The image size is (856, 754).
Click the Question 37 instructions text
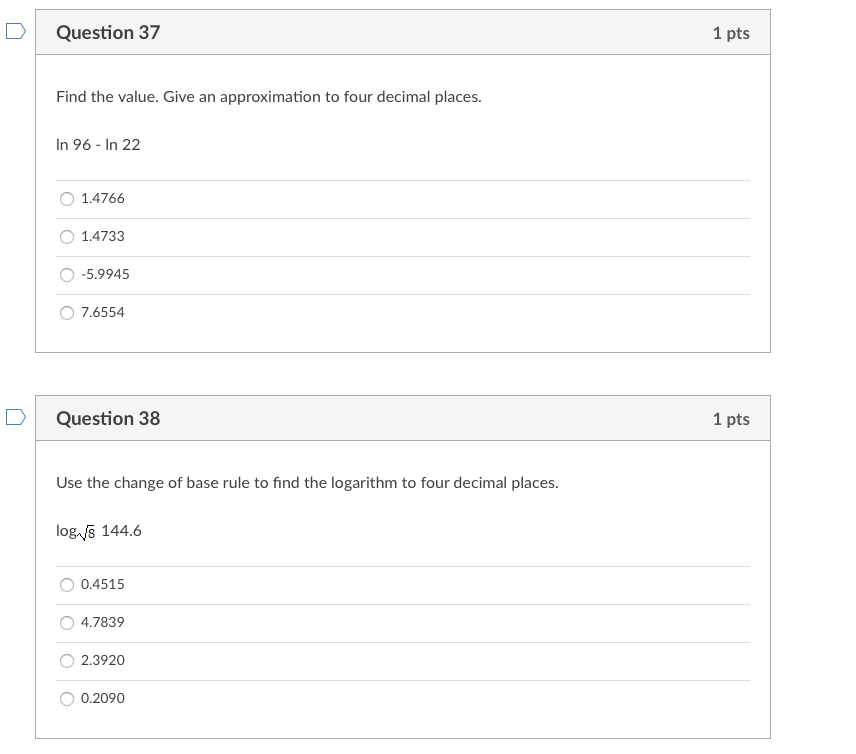[x=267, y=96]
